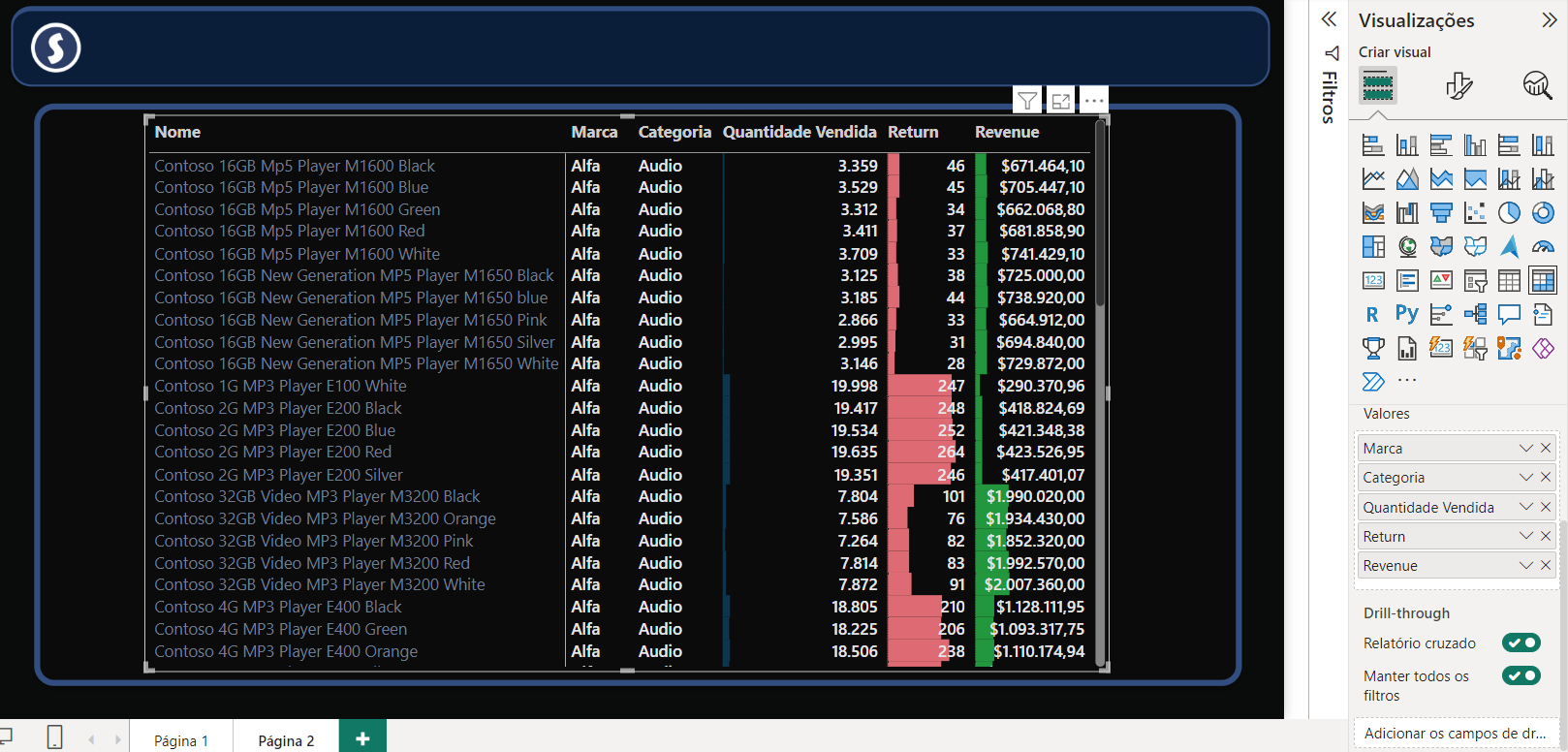Open the Revenue field dropdown
The width and height of the screenshot is (1568, 752).
pos(1526,565)
